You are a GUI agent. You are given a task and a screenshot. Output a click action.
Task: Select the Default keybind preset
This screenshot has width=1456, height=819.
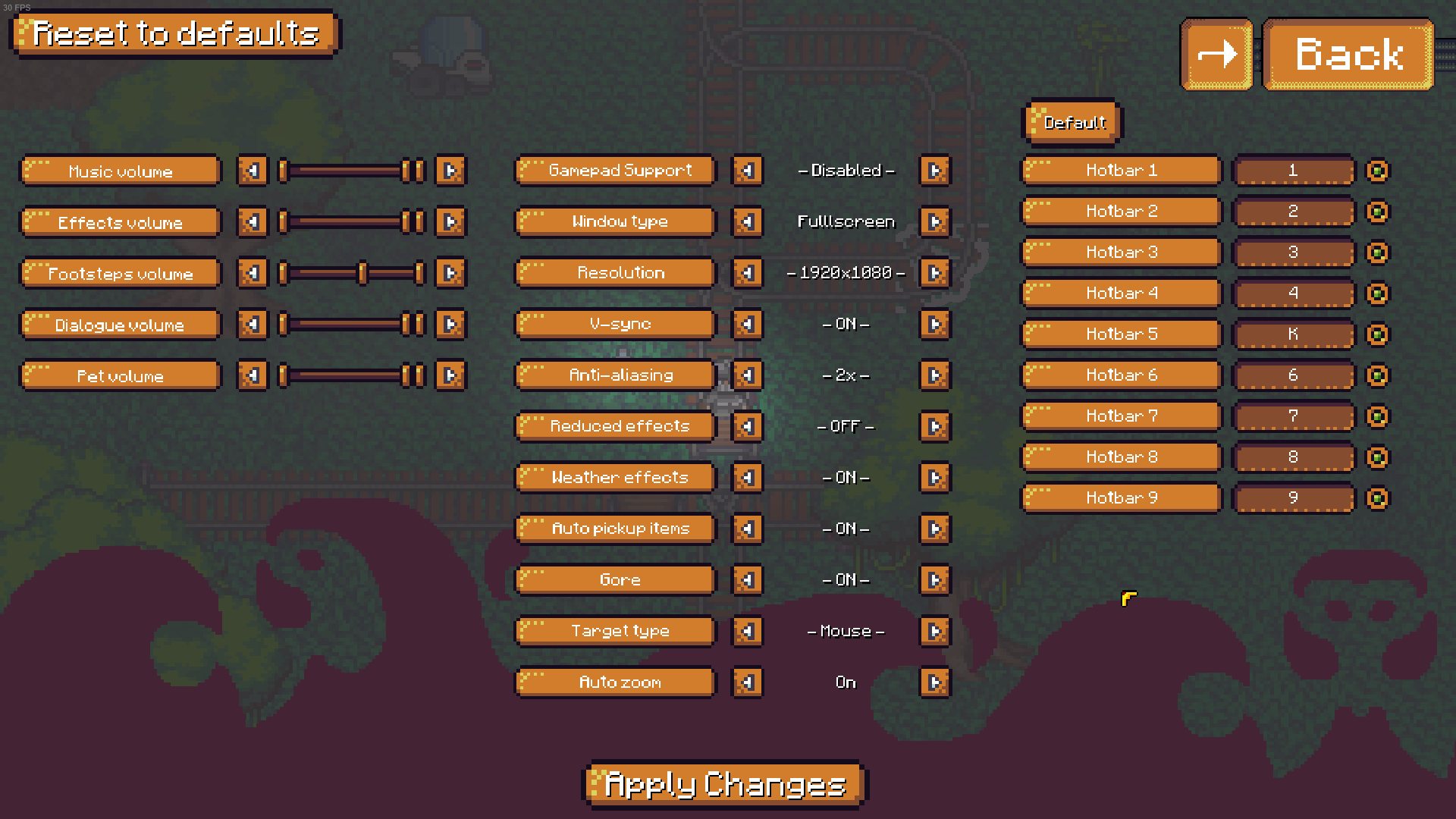[1072, 122]
